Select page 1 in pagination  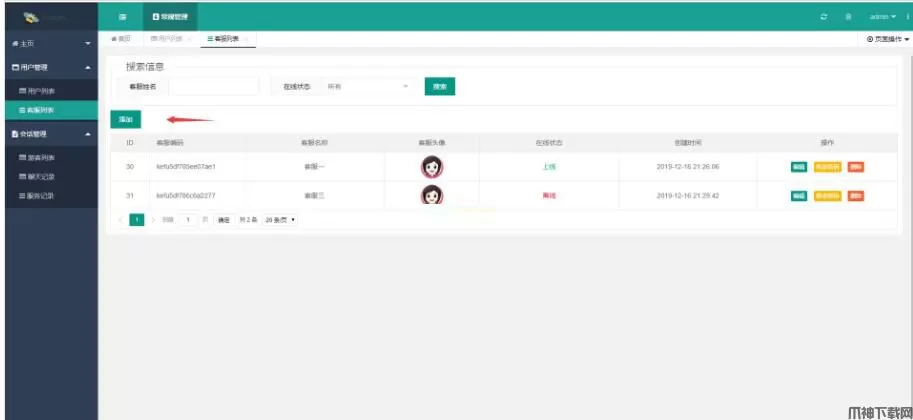click(137, 220)
